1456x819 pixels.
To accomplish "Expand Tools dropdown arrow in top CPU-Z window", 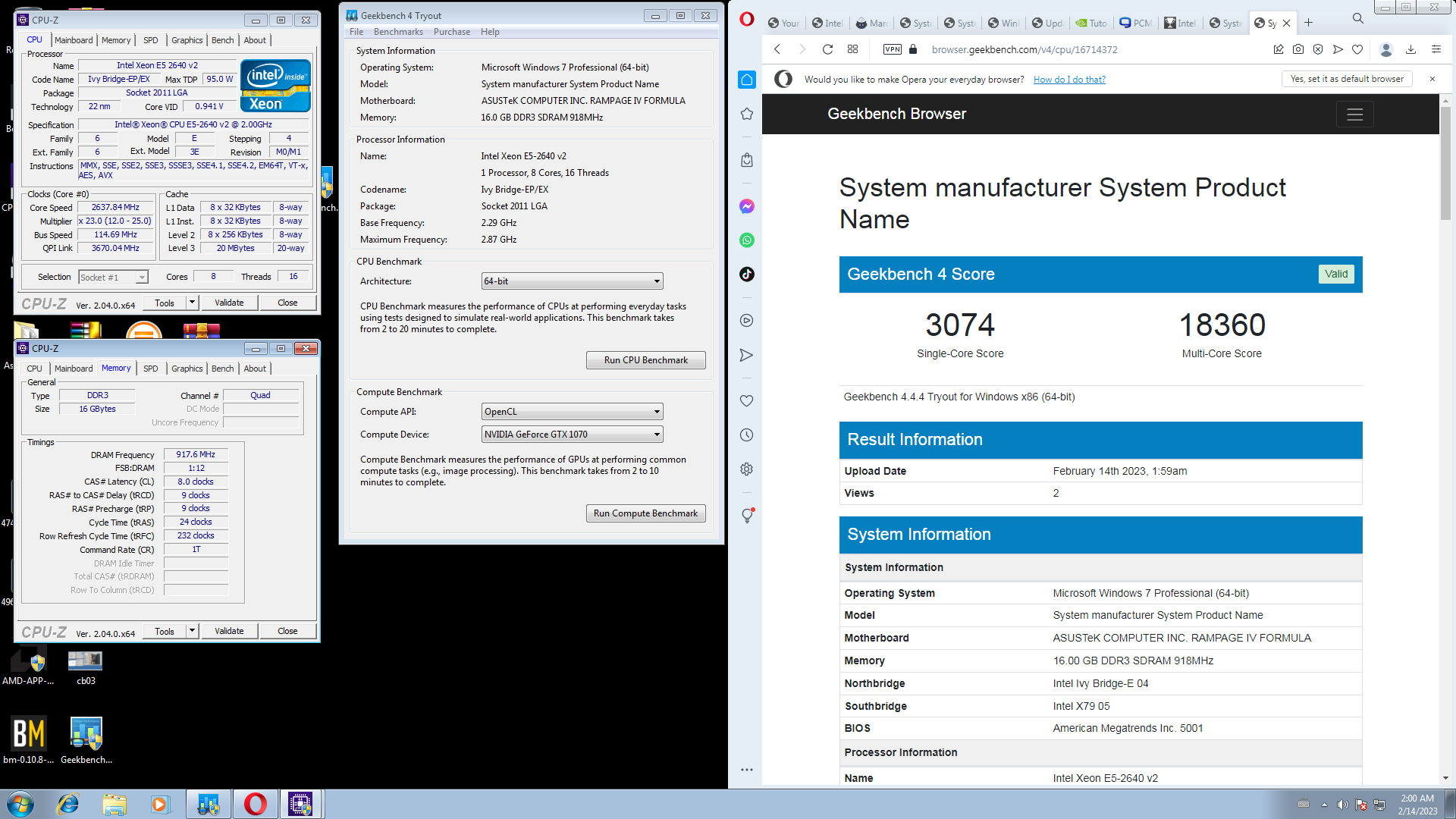I will 192,303.
